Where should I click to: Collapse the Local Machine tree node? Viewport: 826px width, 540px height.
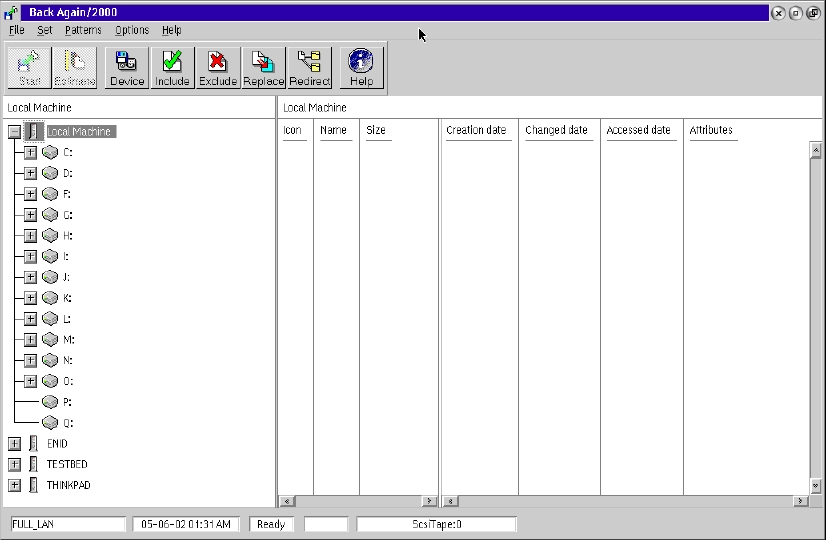pyautogui.click(x=15, y=132)
